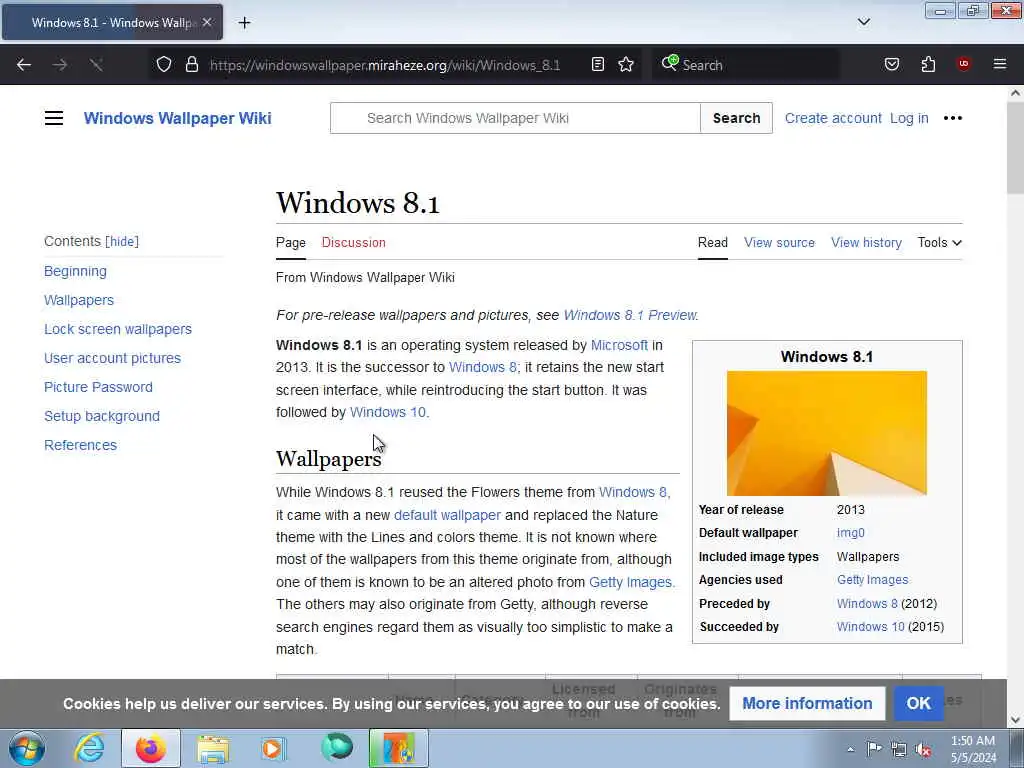The width and height of the screenshot is (1024, 768).
Task: Open the View source tab
Action: (x=779, y=242)
